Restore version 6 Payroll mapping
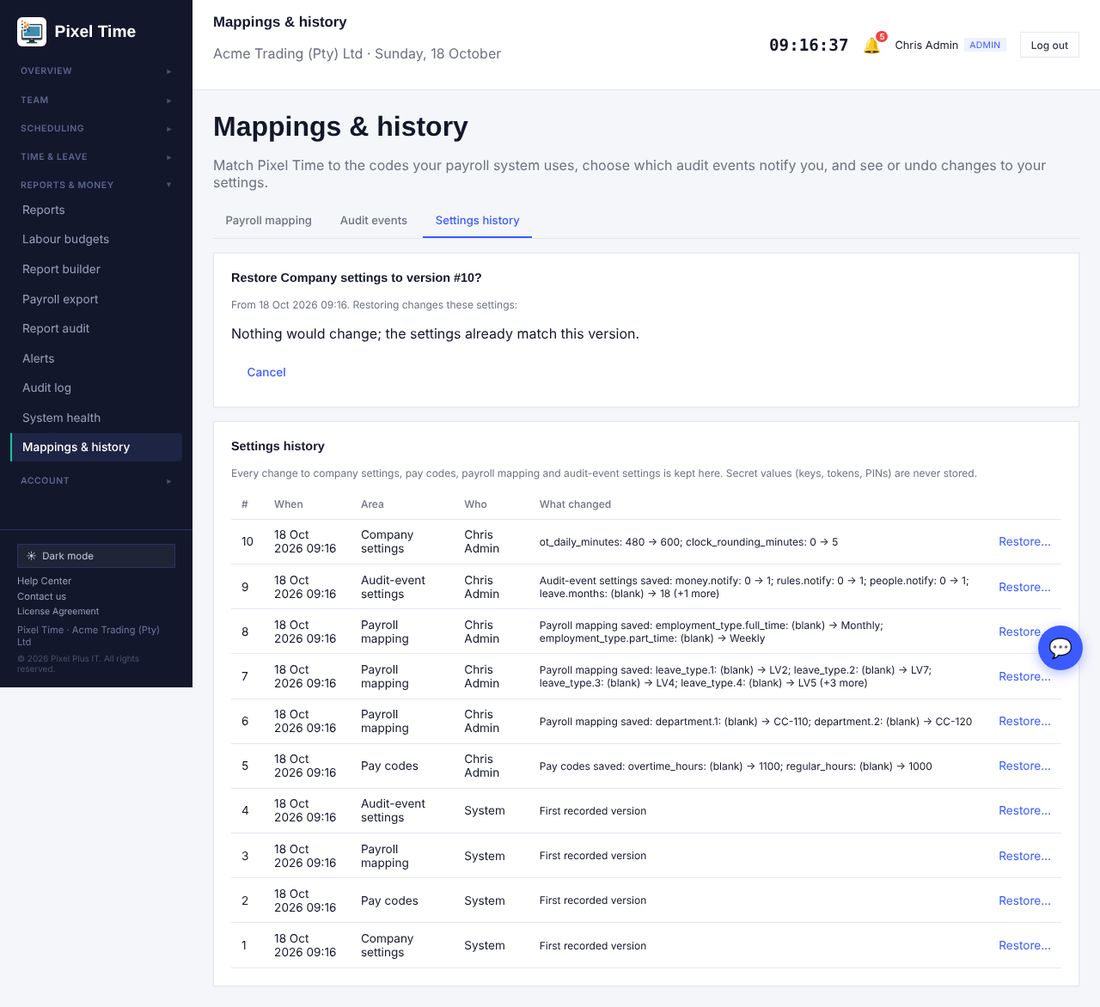Image resolution: width=1100 pixels, height=1007 pixels. coord(1024,721)
